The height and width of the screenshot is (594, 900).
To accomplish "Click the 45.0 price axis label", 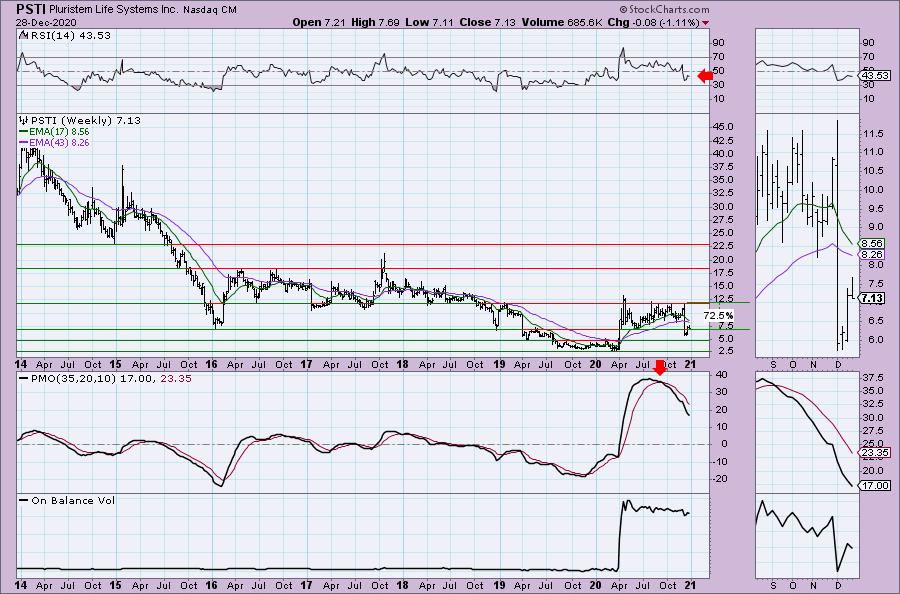I will (x=723, y=127).
